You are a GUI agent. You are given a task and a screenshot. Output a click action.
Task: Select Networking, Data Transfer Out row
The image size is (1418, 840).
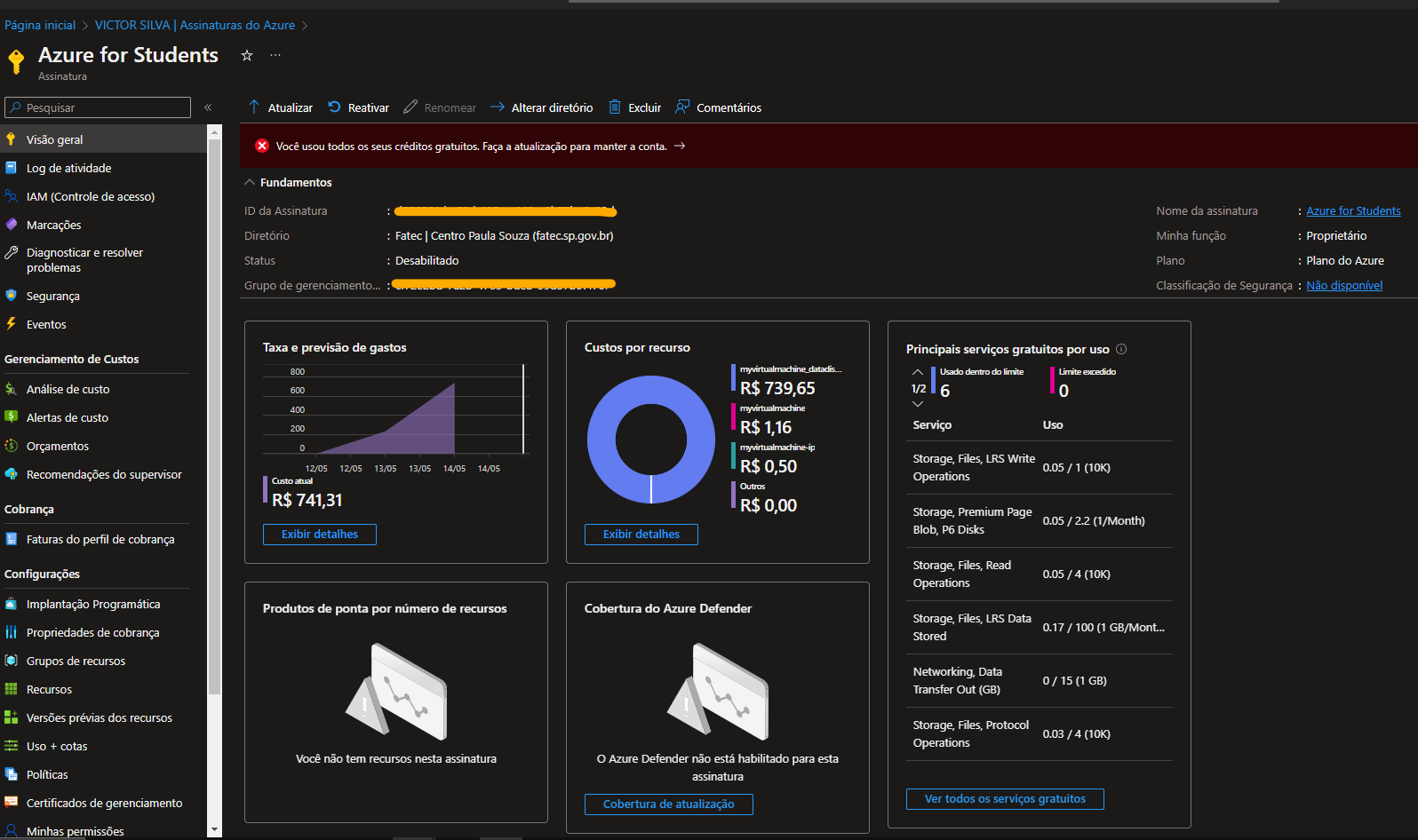(x=1040, y=680)
